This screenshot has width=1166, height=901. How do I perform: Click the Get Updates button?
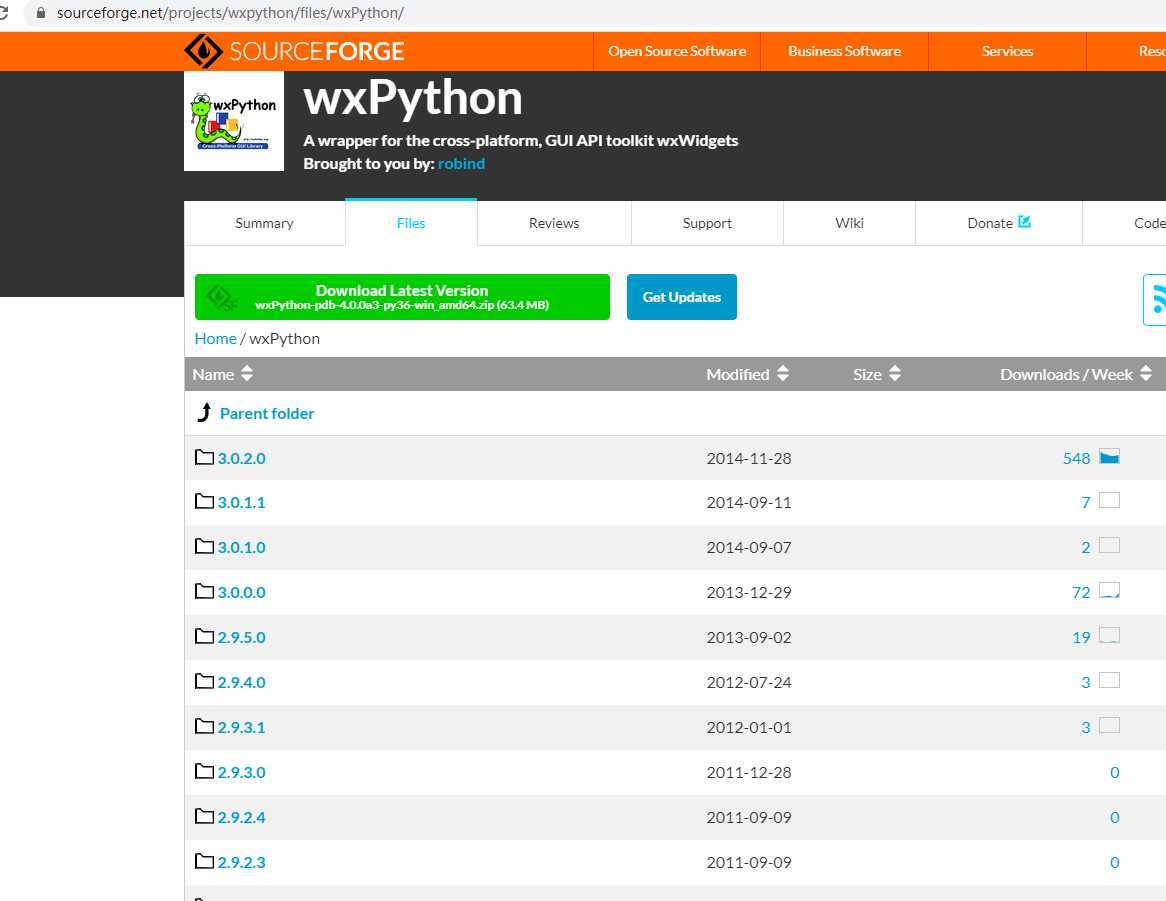click(x=682, y=297)
